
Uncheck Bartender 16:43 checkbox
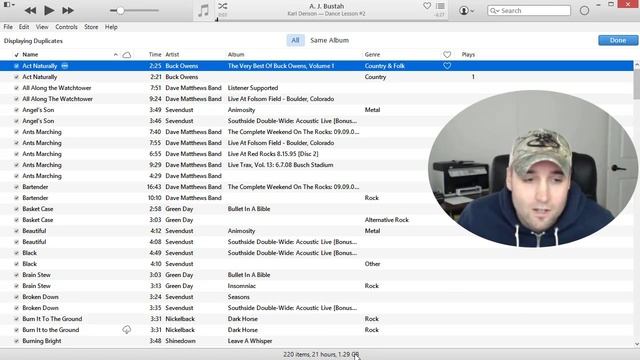16,187
